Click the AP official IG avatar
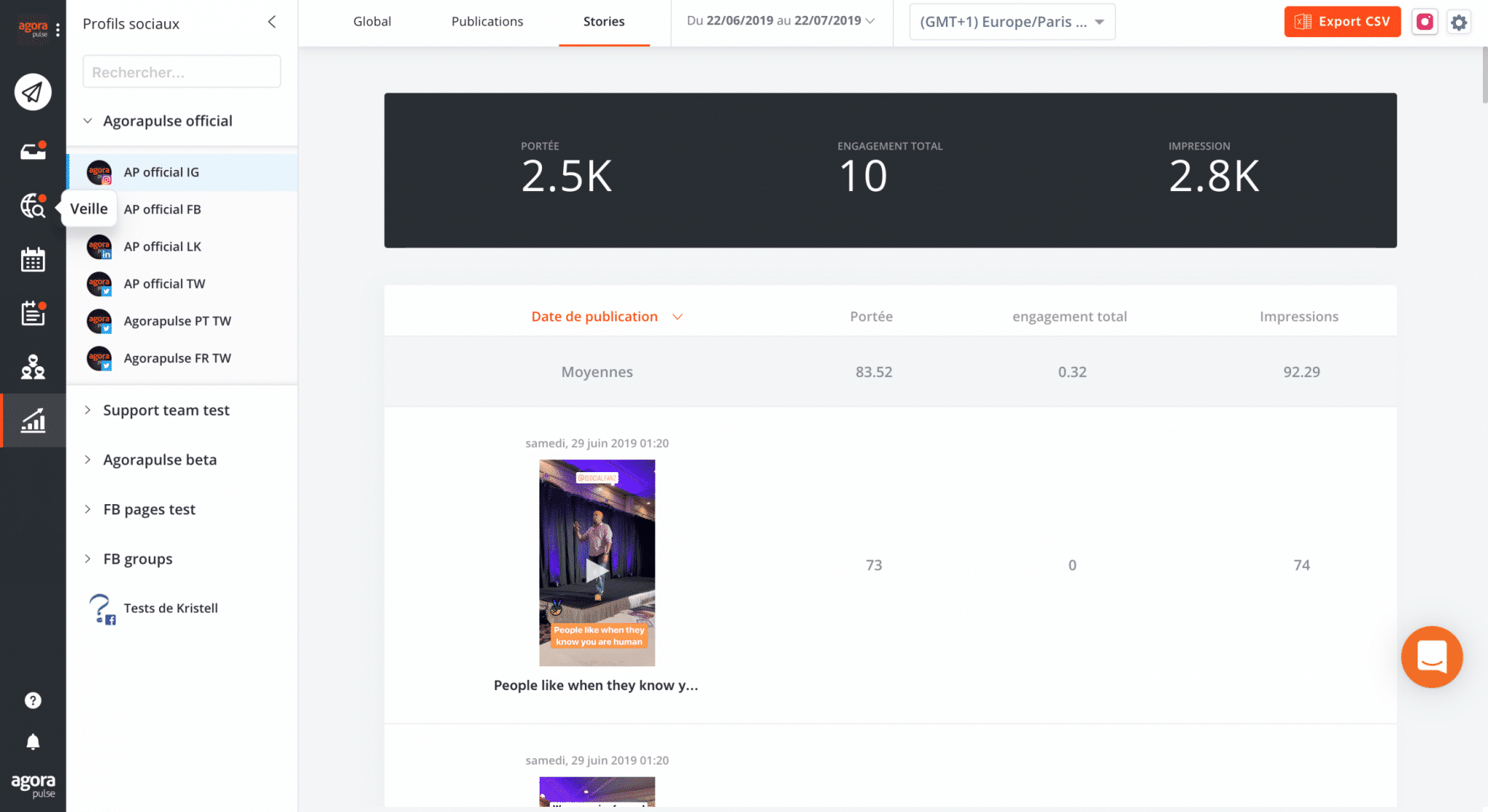 pos(99,172)
